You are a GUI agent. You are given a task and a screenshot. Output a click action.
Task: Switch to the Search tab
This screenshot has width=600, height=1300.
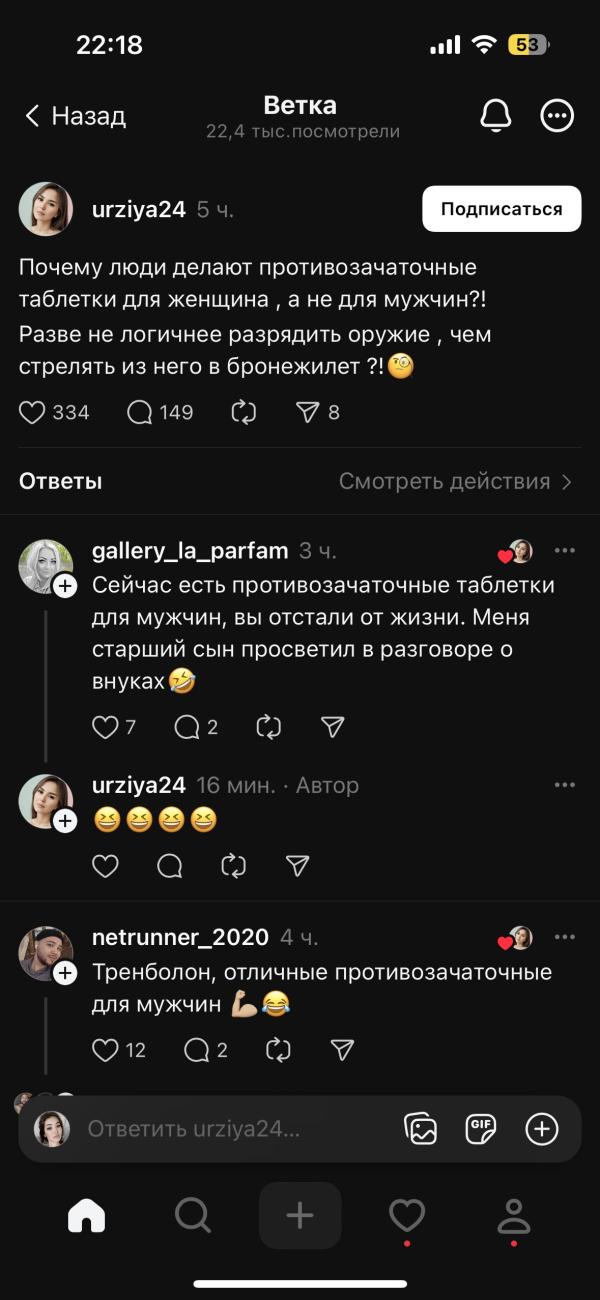click(192, 1215)
